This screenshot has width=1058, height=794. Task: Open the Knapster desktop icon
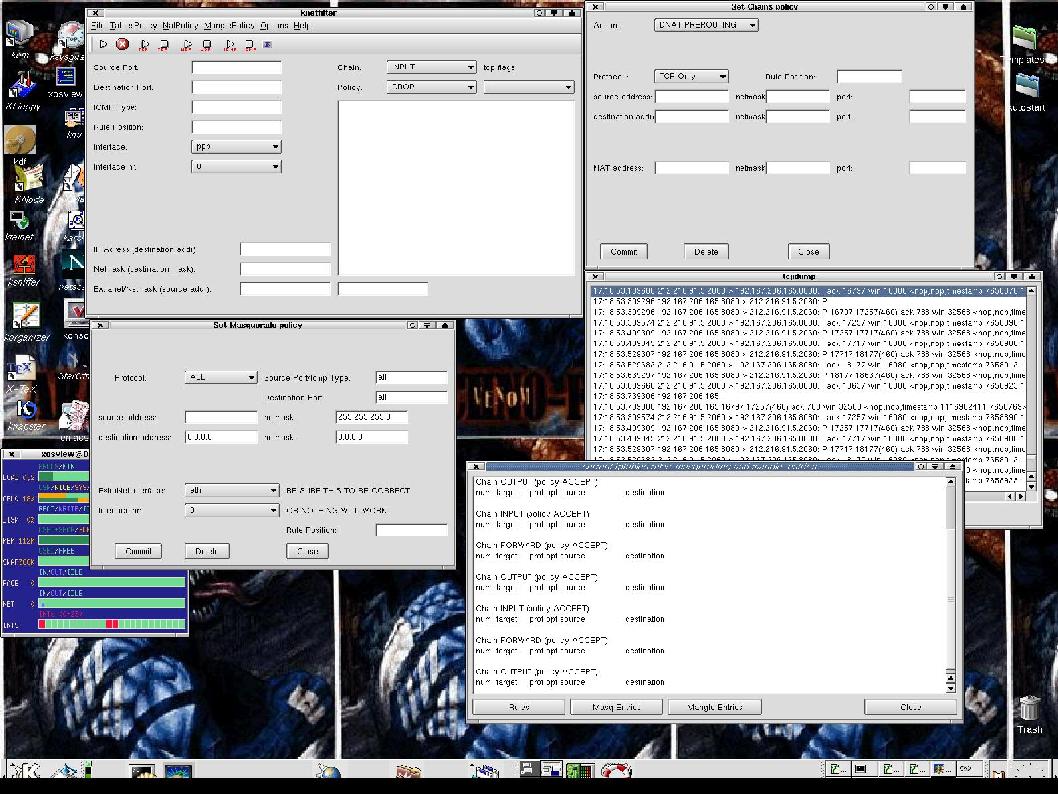pos(26,415)
